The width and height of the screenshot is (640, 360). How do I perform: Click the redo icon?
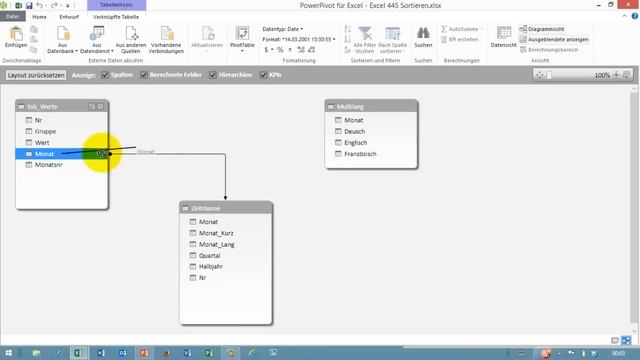pyautogui.click(x=54, y=5)
